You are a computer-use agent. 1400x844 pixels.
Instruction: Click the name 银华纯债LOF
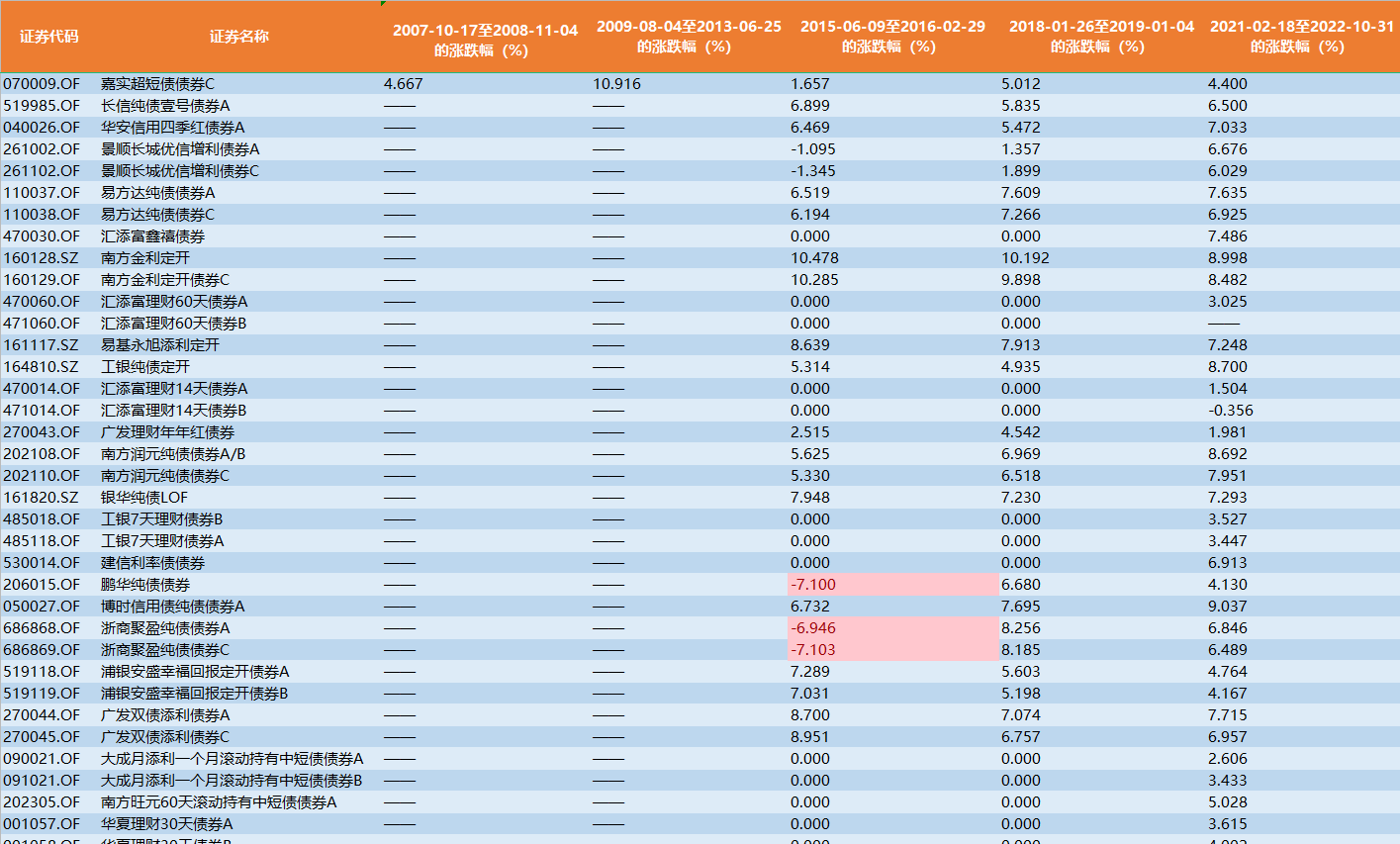(x=144, y=498)
